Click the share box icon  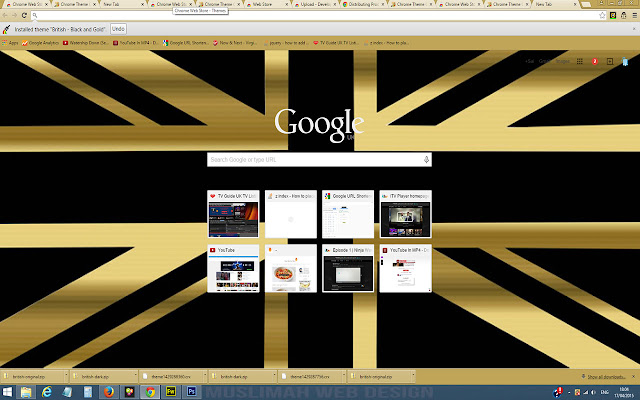(x=610, y=61)
